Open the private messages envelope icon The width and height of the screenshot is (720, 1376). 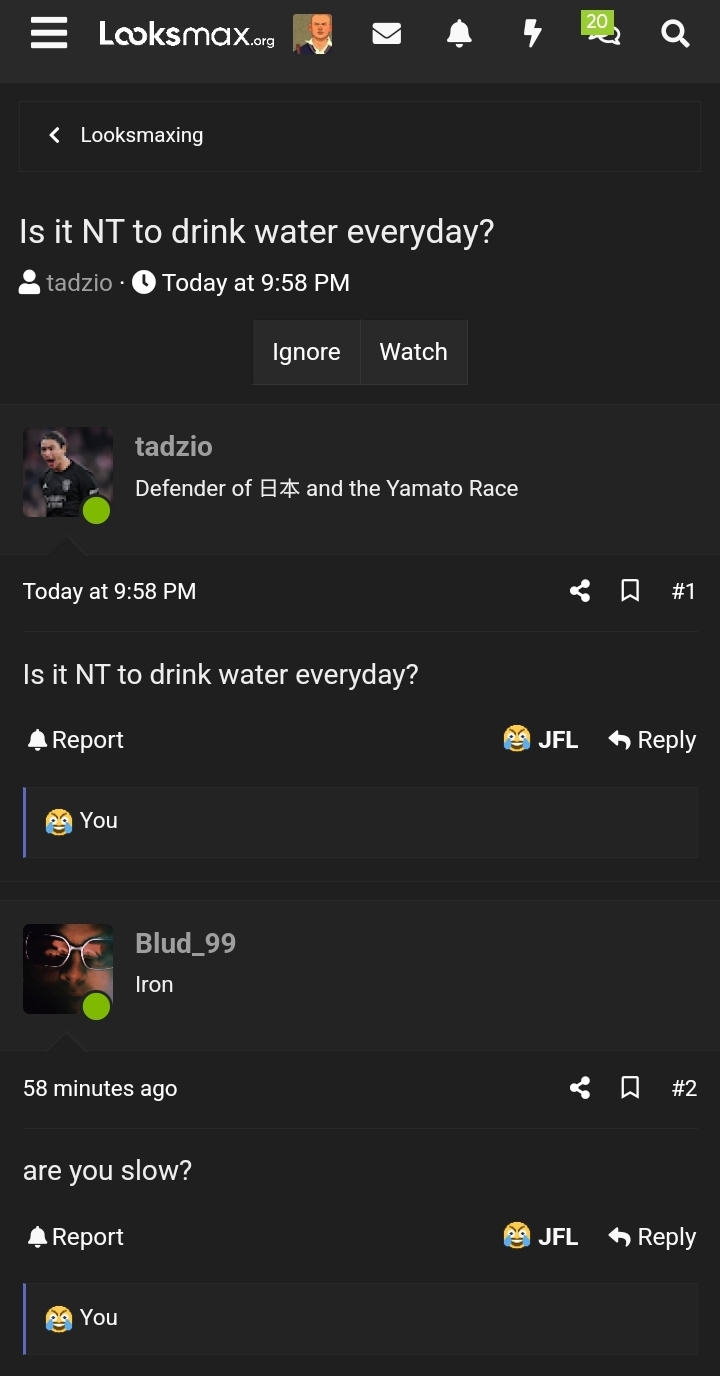387,33
